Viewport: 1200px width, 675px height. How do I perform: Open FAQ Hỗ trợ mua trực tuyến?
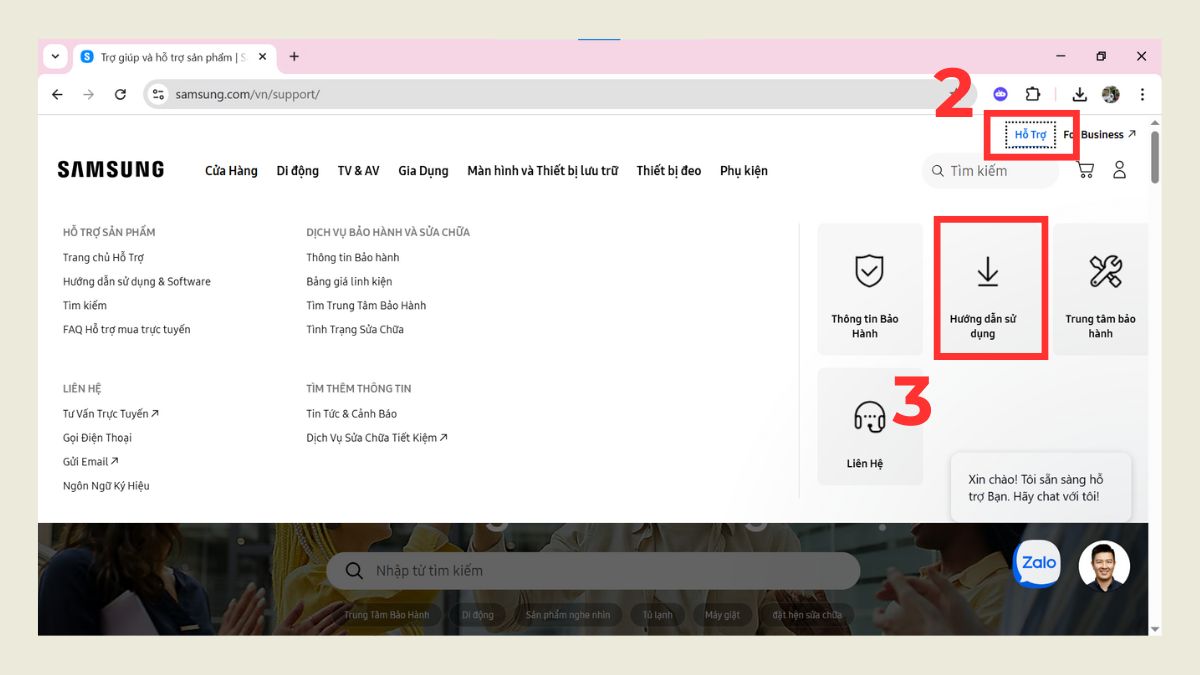[127, 330]
